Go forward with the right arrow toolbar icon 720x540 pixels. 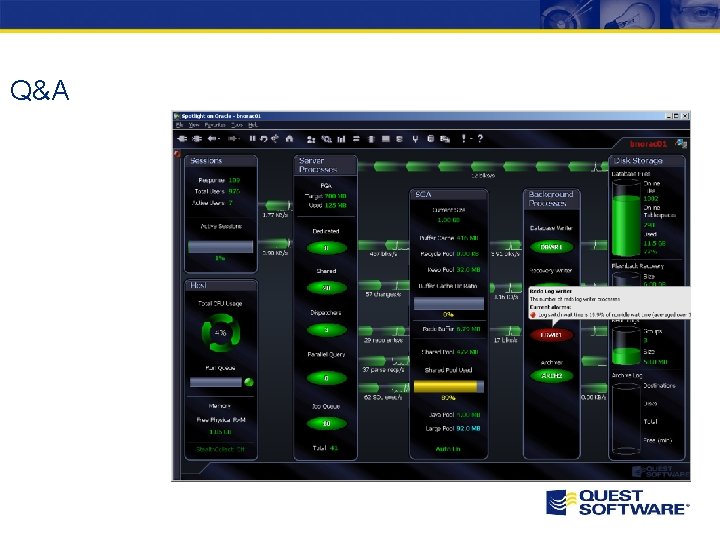tap(232, 139)
